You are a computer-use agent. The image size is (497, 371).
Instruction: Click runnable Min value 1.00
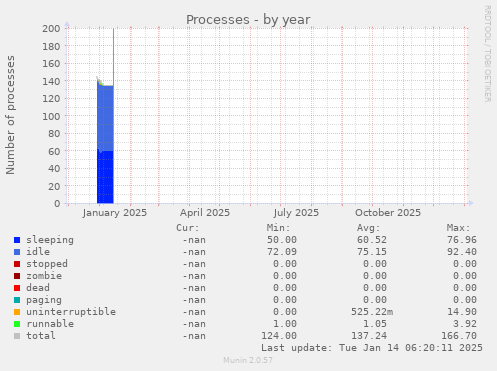pyautogui.click(x=285, y=324)
